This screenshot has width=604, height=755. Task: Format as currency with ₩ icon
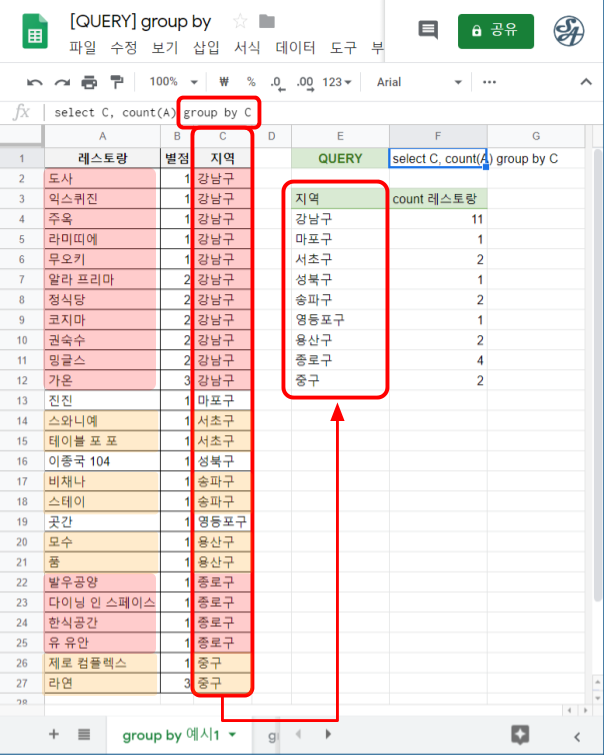224,82
